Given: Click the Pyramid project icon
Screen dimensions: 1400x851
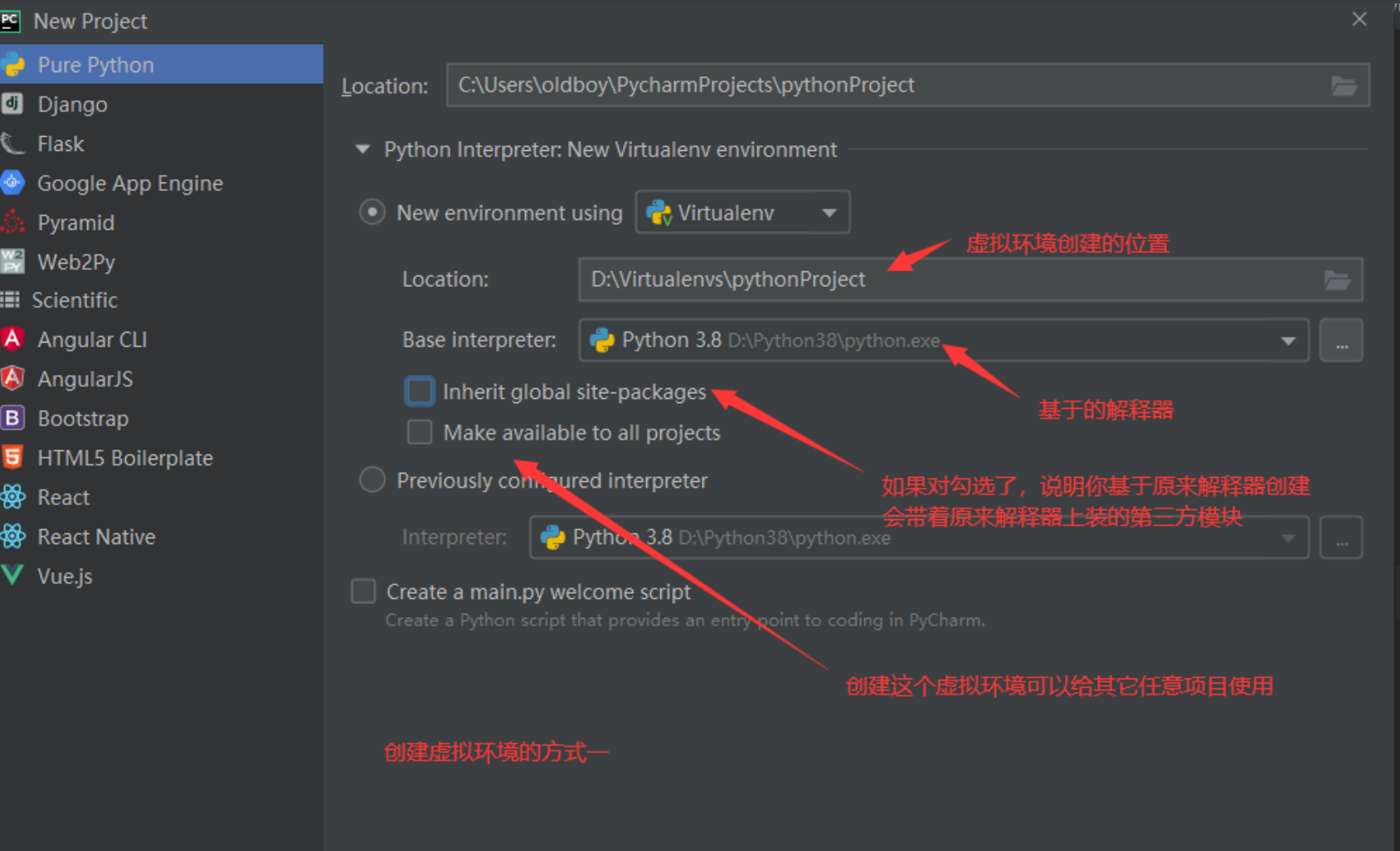Looking at the screenshot, I should [12, 222].
